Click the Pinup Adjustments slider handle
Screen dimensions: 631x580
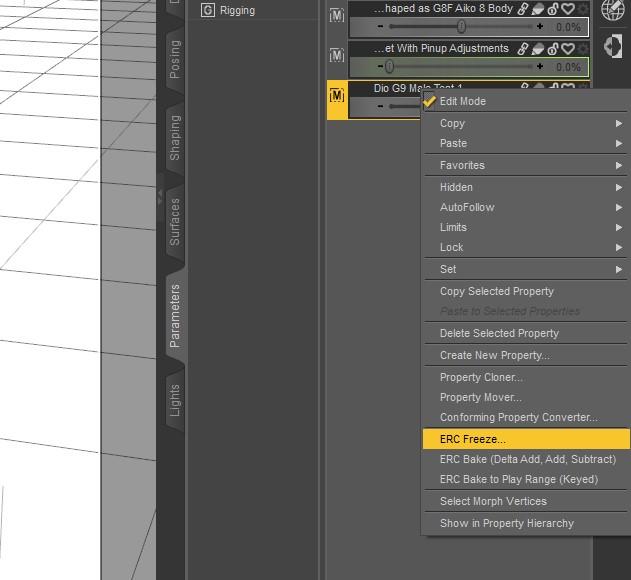[389, 66]
